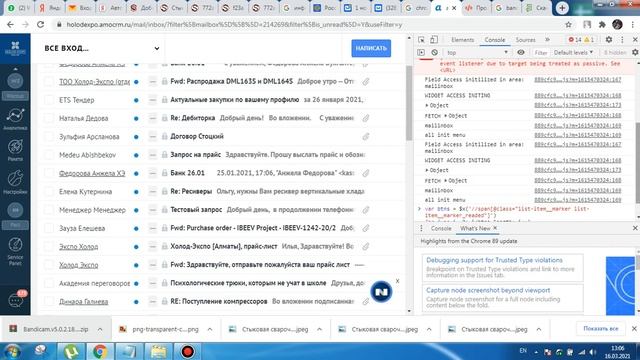Open DevTools settings gear
This screenshot has height=360, width=640.
click(x=609, y=40)
